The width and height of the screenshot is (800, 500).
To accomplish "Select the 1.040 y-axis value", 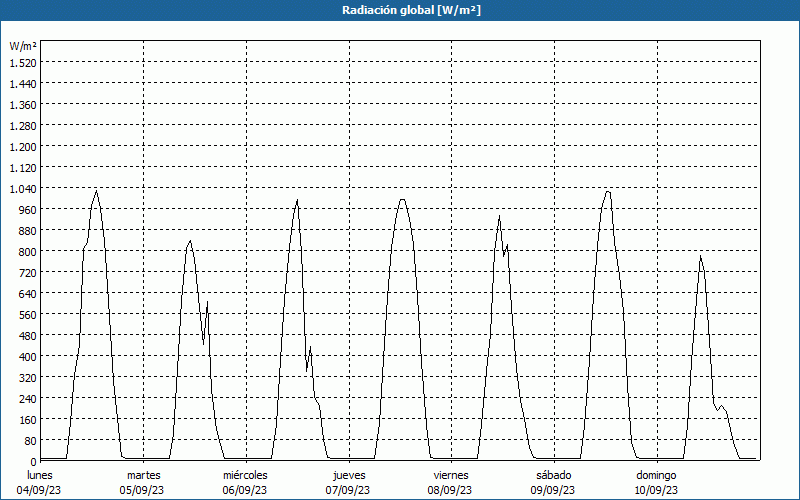I will (x=23, y=189).
